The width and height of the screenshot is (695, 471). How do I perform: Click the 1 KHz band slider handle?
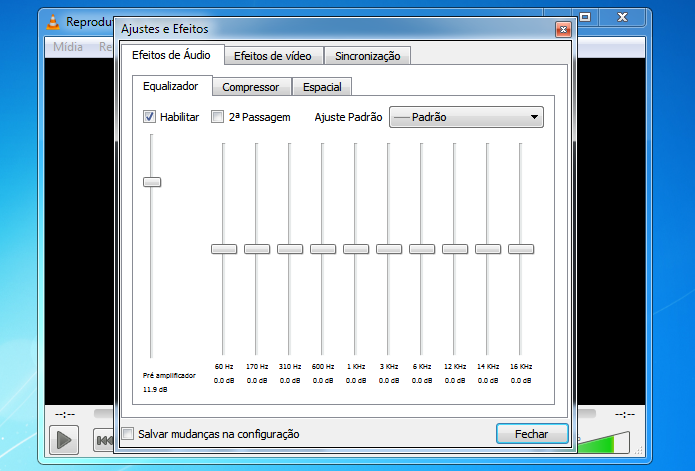(x=356, y=249)
